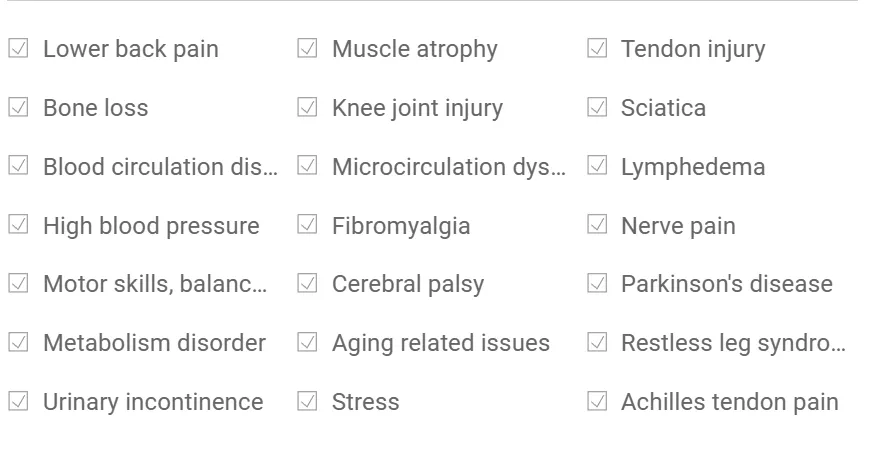Screen dimensions: 870x462
Task: Click the Metabolism disorder label
Action: (x=154, y=343)
